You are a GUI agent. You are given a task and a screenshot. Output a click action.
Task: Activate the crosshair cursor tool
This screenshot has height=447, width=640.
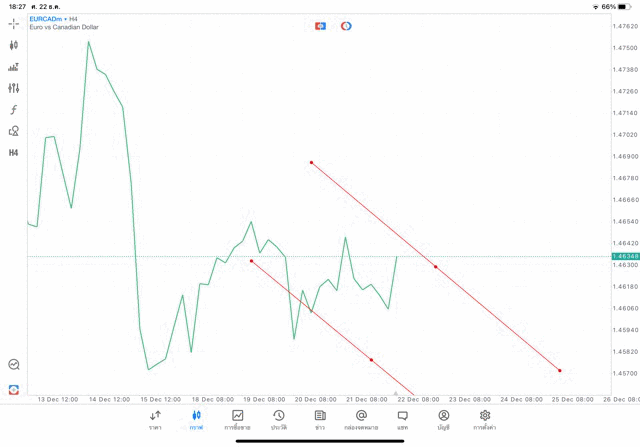[14, 23]
